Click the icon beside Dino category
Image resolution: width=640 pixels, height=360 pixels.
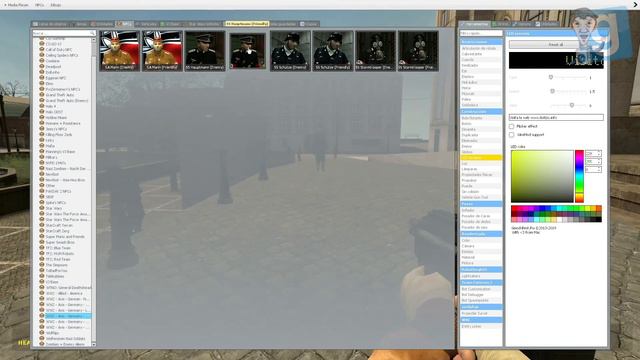coord(42,83)
